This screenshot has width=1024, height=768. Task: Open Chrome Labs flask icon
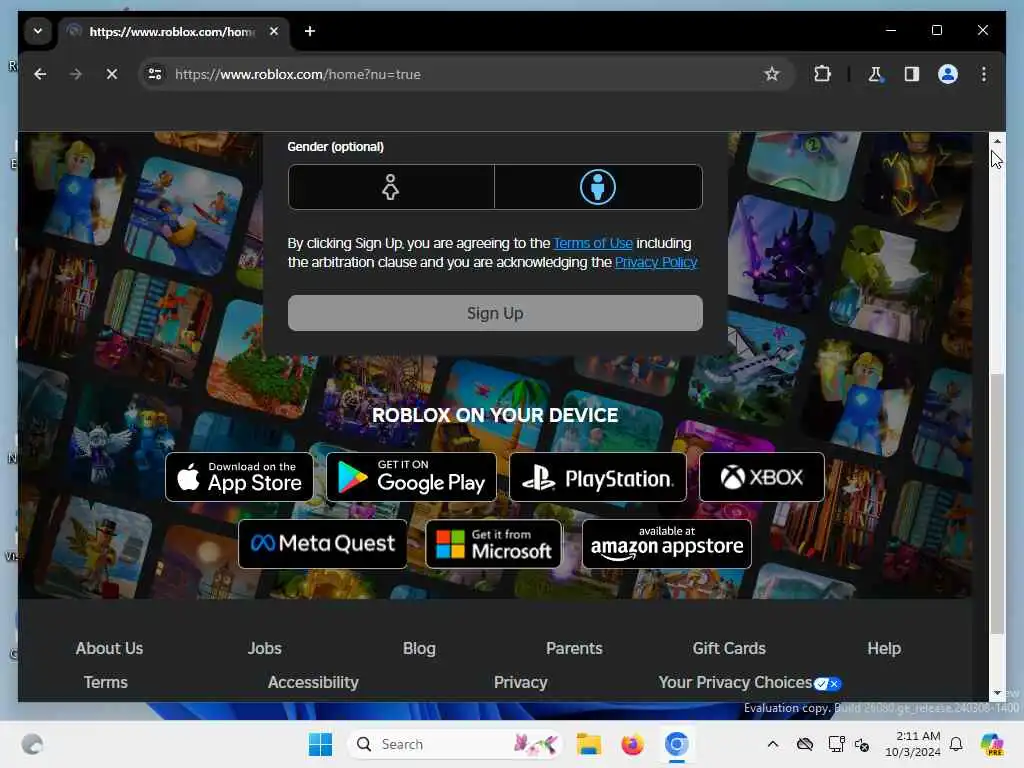[875, 74]
